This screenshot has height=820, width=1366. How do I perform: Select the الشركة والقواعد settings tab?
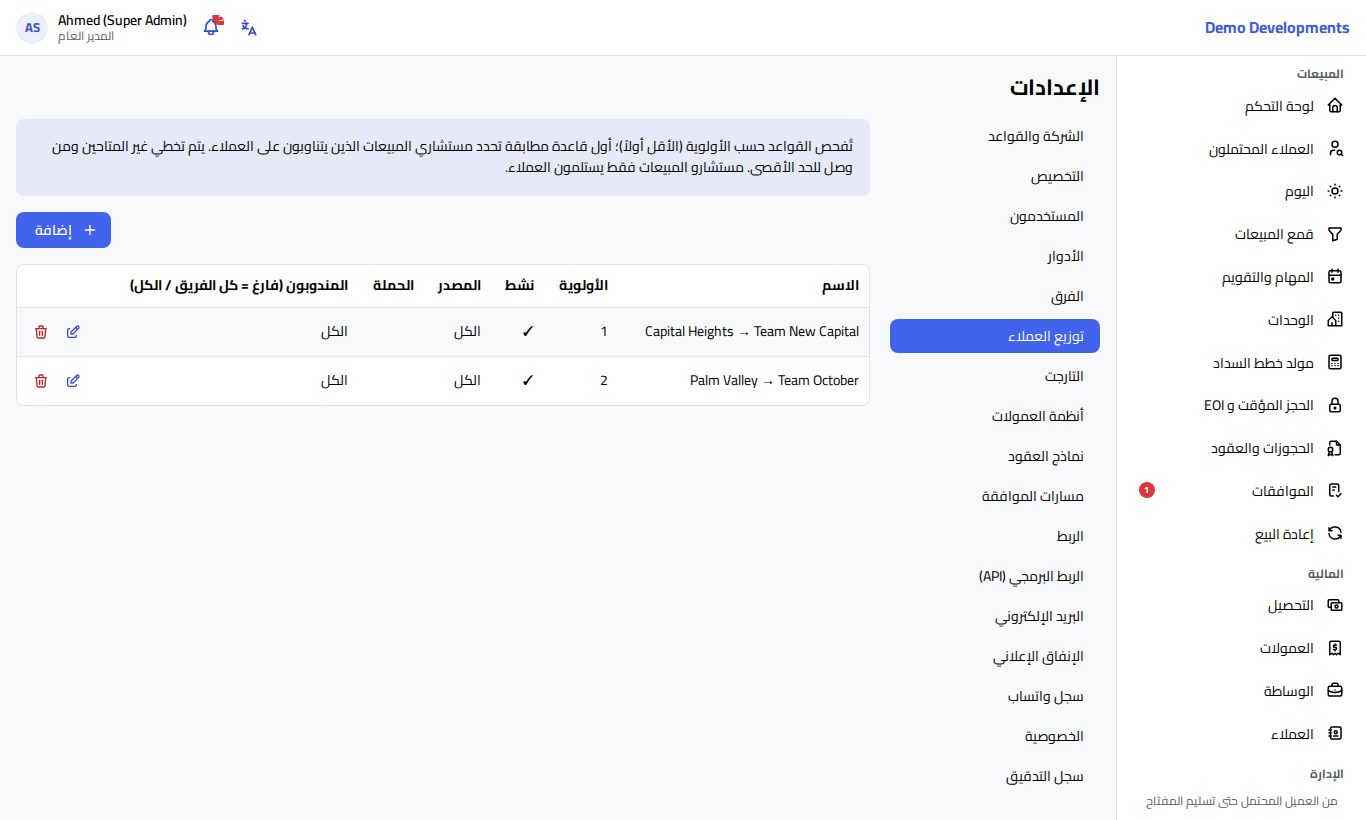click(995, 136)
